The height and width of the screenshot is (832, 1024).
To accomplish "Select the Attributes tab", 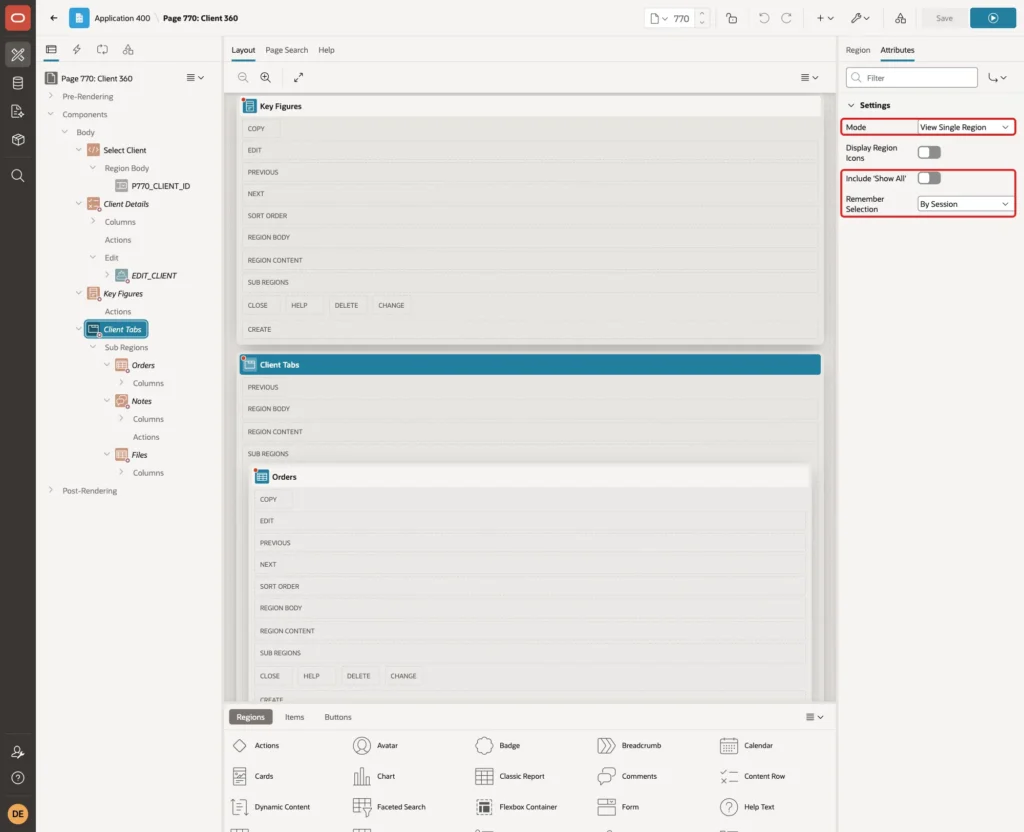I will coord(897,50).
